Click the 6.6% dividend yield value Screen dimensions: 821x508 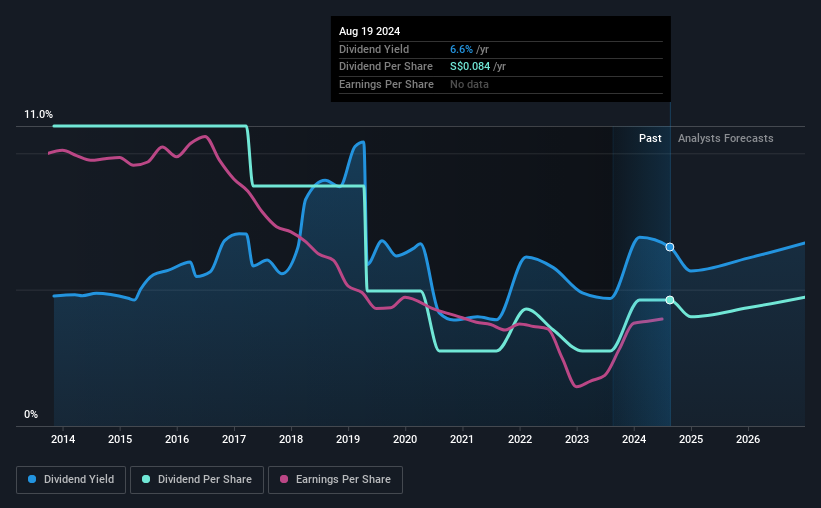point(461,49)
